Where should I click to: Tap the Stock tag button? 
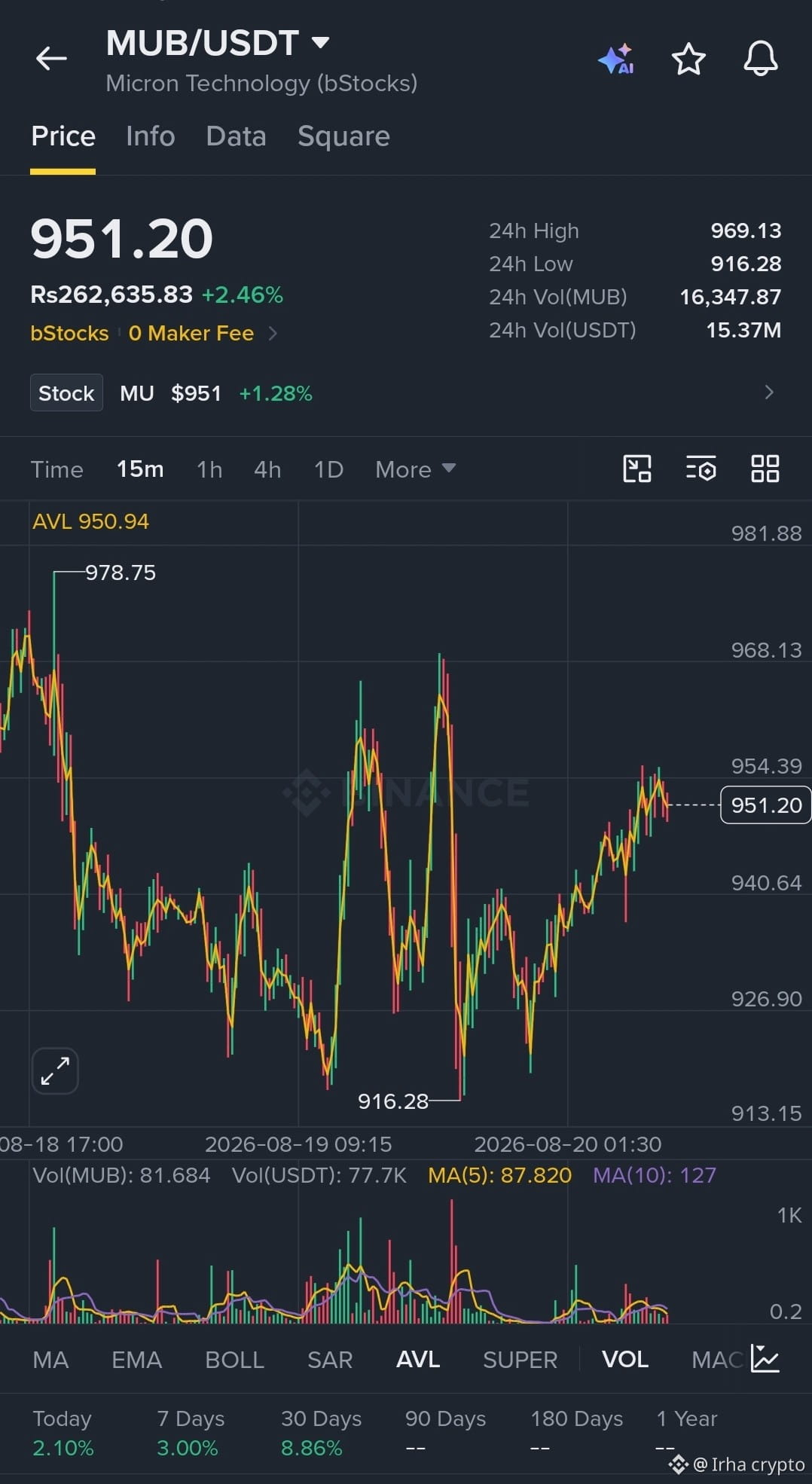tap(66, 392)
